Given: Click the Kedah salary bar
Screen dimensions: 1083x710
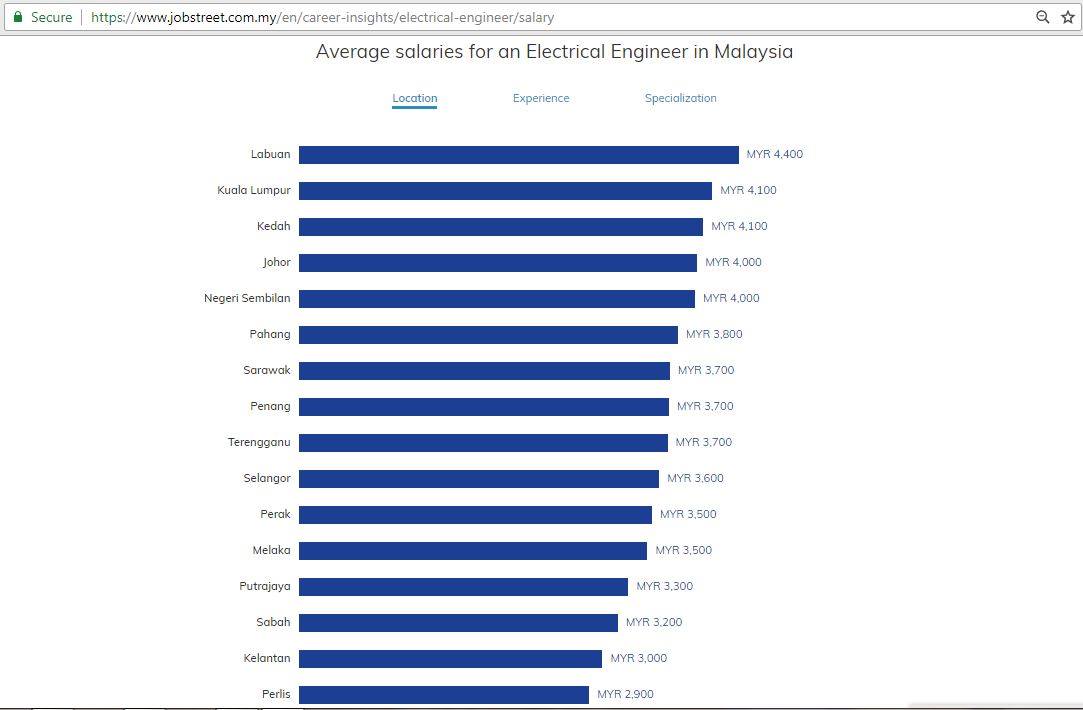Looking at the screenshot, I should [501, 227].
